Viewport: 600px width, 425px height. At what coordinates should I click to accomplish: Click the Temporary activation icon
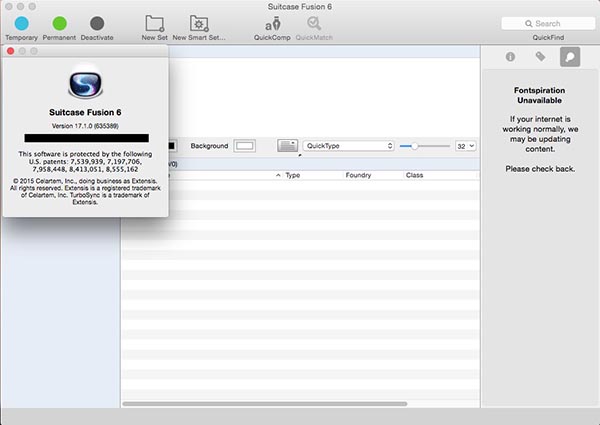pyautogui.click(x=21, y=23)
